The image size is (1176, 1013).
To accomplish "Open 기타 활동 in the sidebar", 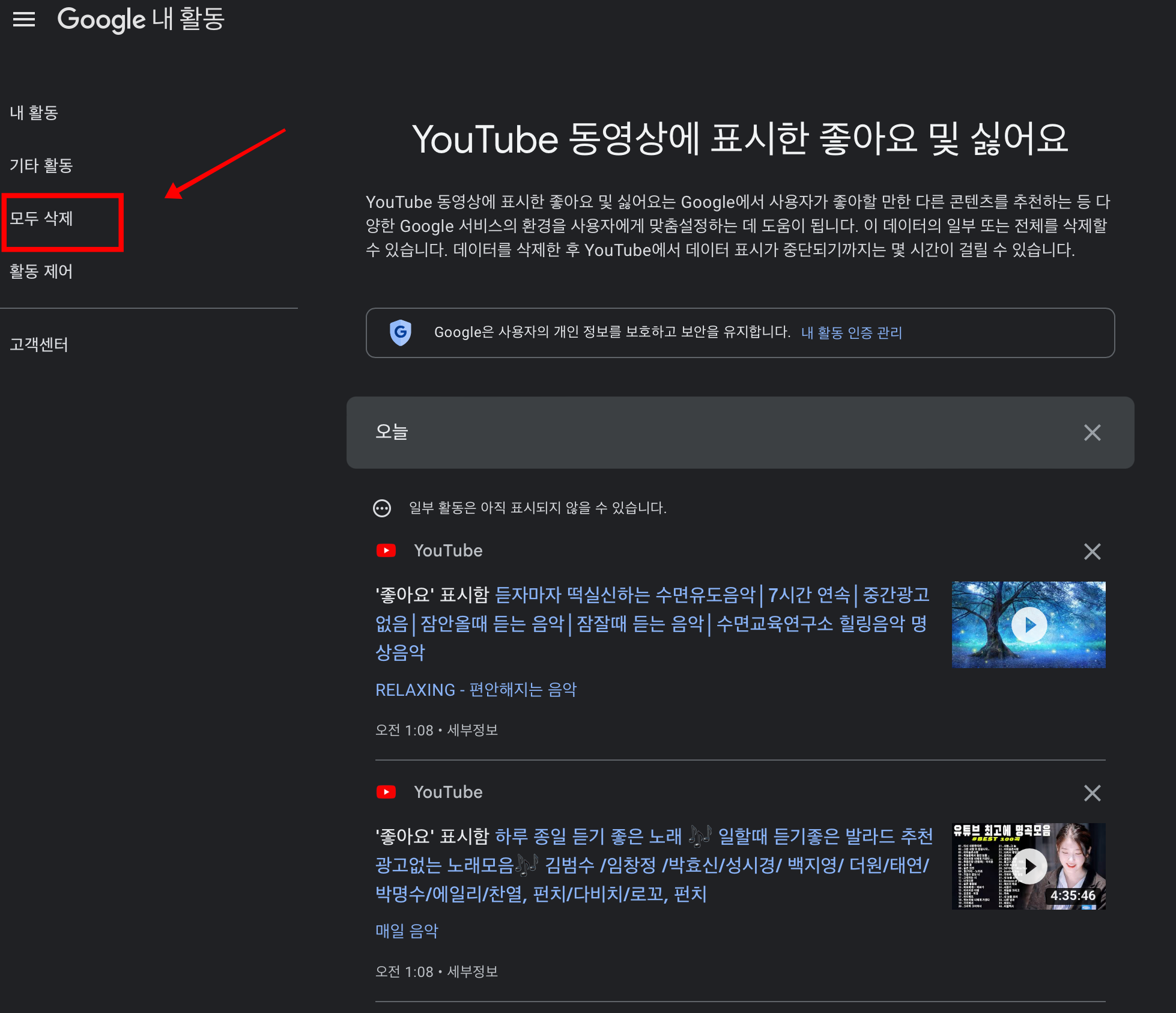I will 41,165.
